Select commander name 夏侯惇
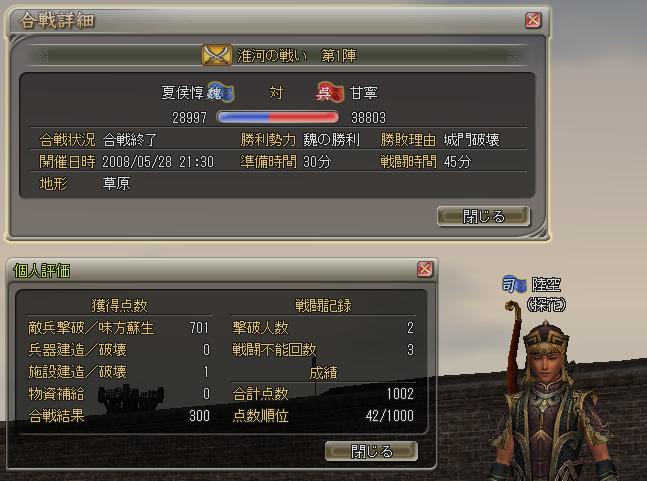647x481 pixels. pyautogui.click(x=182, y=93)
